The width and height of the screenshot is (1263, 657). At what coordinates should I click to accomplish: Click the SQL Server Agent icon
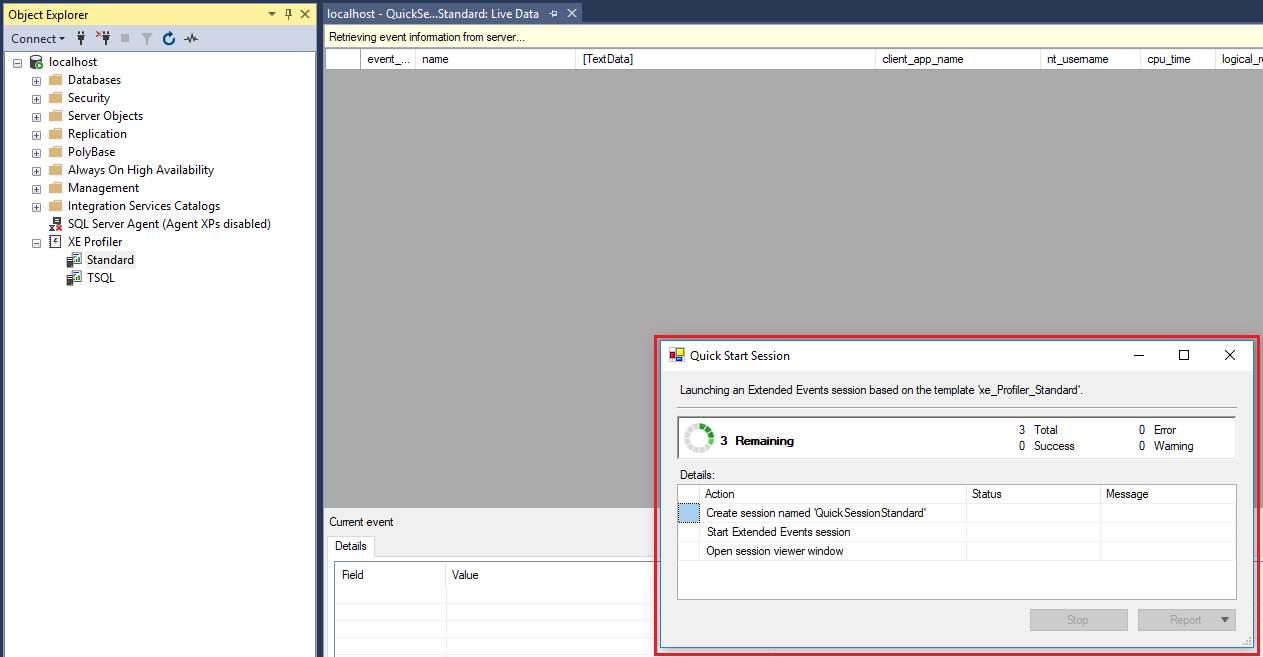[55, 223]
